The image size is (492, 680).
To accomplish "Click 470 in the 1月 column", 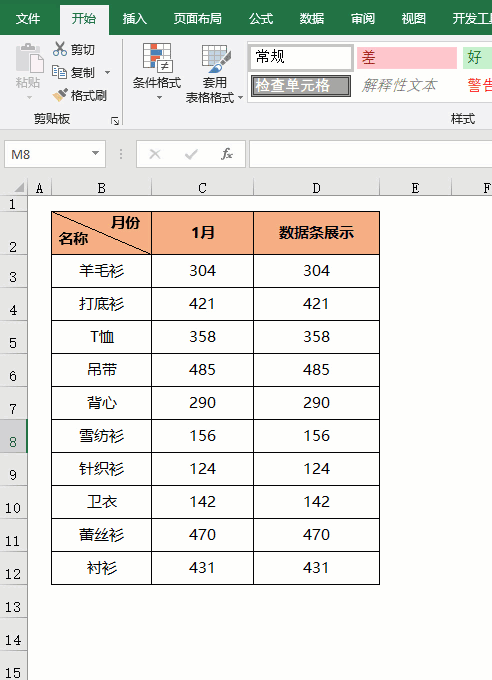I will coord(202,534).
